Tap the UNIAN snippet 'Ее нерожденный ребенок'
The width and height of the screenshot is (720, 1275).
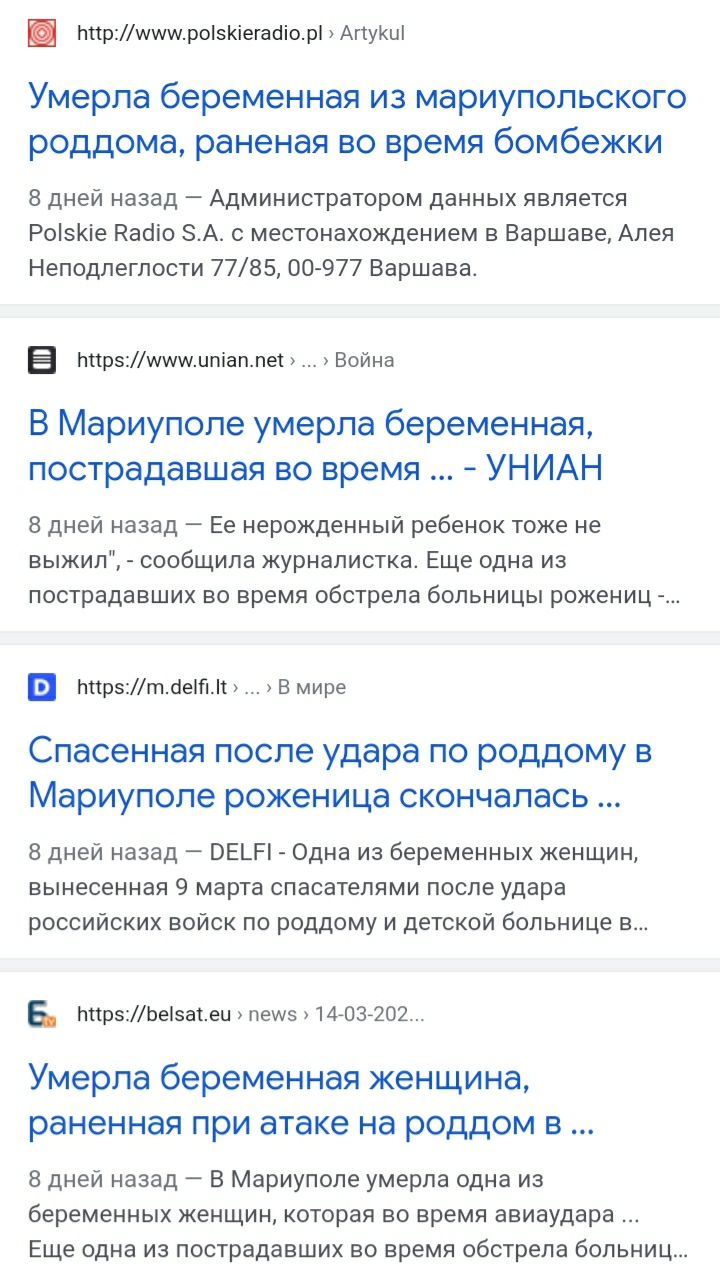pyautogui.click(x=355, y=560)
